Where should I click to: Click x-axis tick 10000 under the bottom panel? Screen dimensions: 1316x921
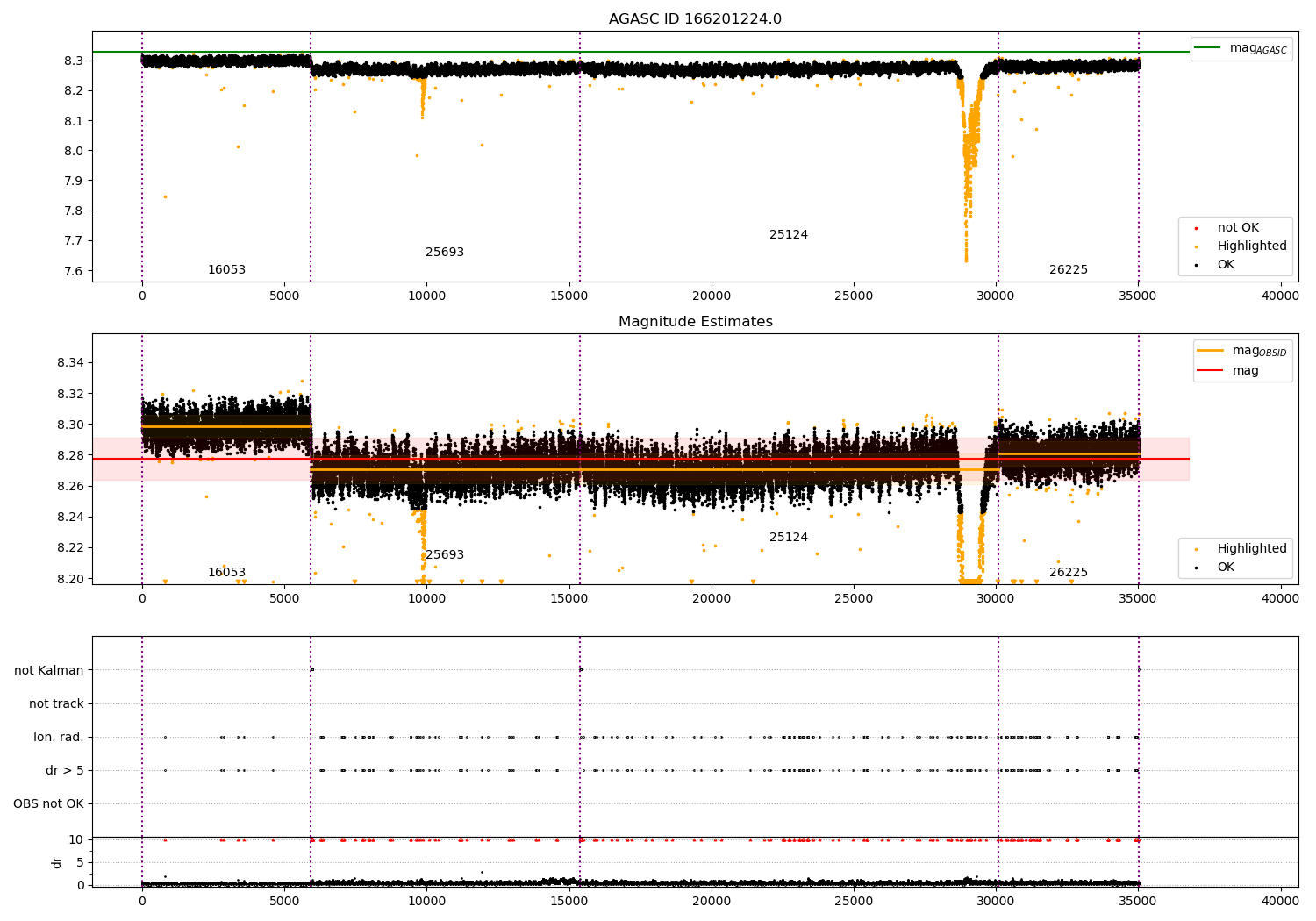click(x=426, y=901)
